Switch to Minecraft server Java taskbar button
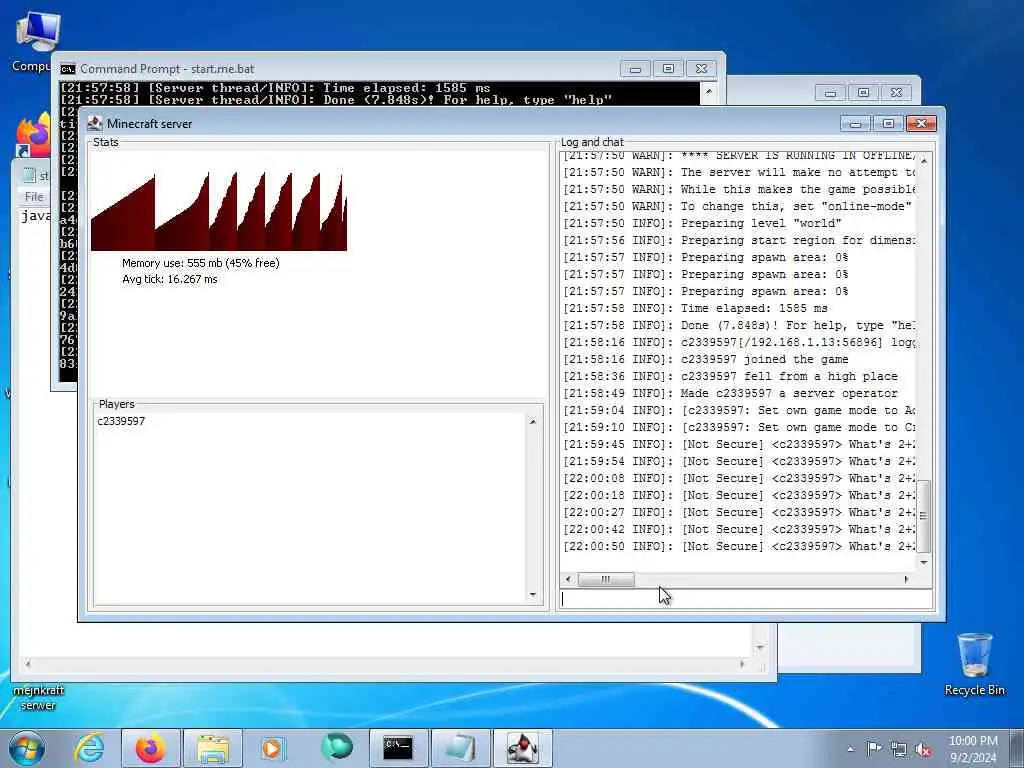This screenshot has height=768, width=1024. click(x=522, y=748)
